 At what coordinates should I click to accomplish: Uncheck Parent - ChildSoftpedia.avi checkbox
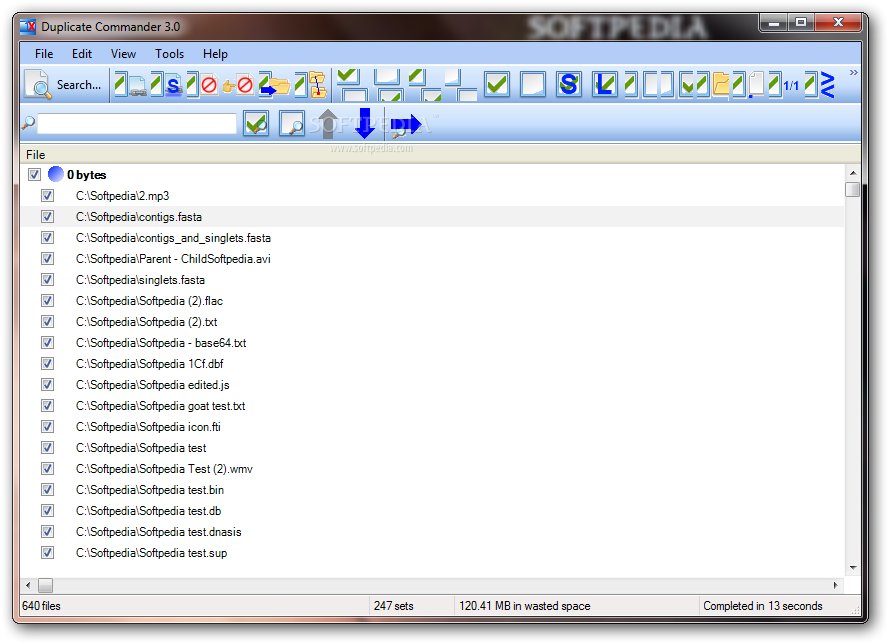(x=48, y=259)
